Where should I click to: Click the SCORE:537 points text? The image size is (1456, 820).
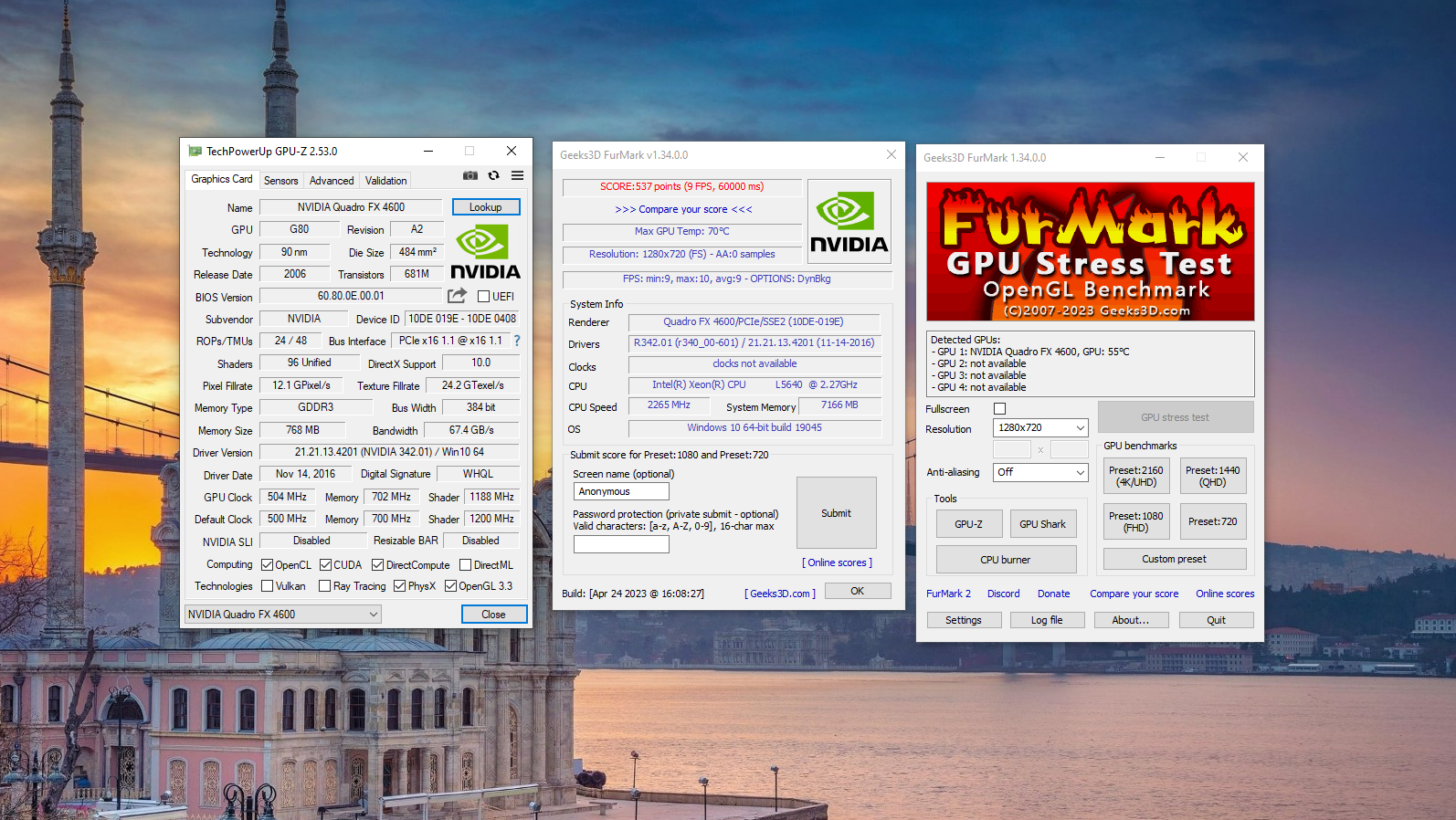point(682,186)
